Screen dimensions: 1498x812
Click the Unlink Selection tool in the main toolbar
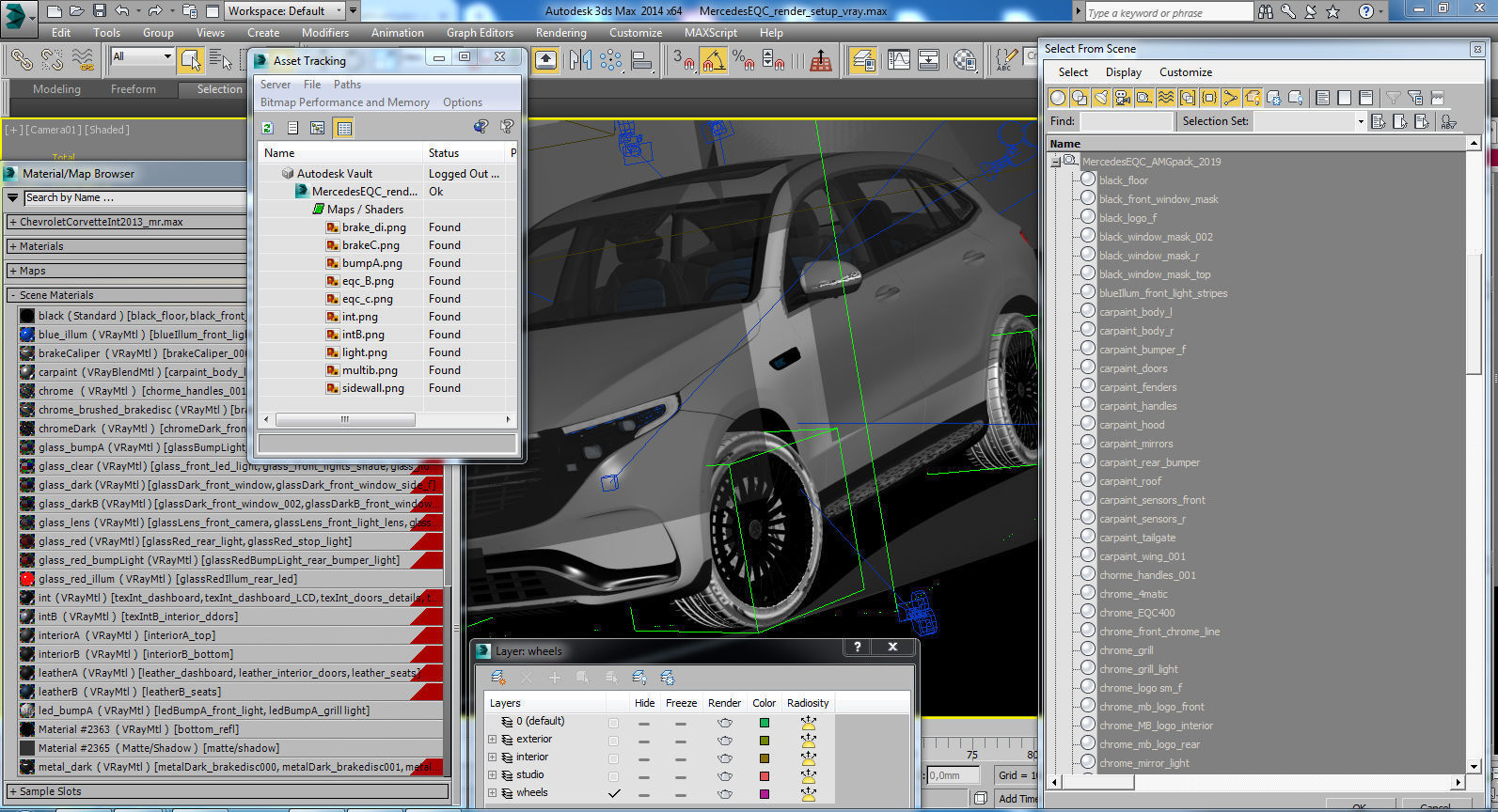click(52, 60)
